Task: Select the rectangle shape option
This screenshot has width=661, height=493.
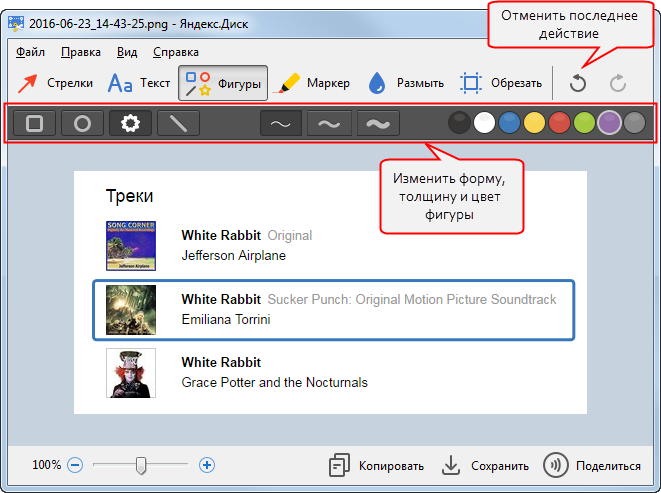Action: click(x=34, y=123)
